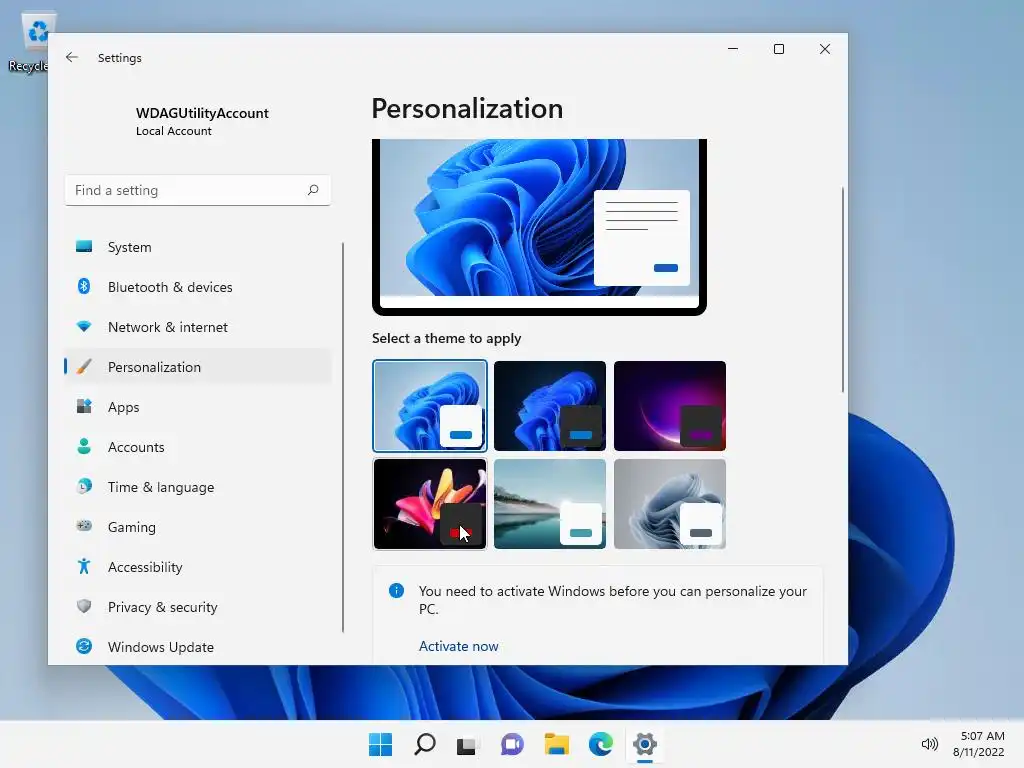
Task: Go to Privacy & security settings
Action: tap(199, 607)
